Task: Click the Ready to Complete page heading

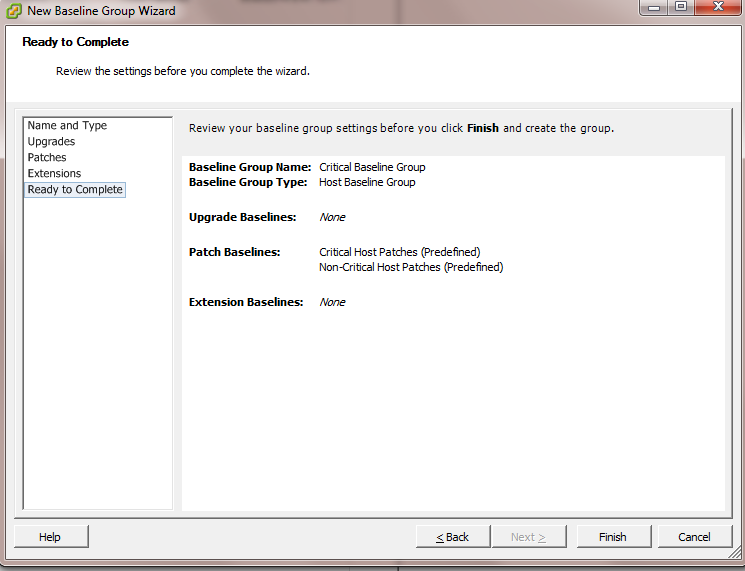Action: [76, 42]
